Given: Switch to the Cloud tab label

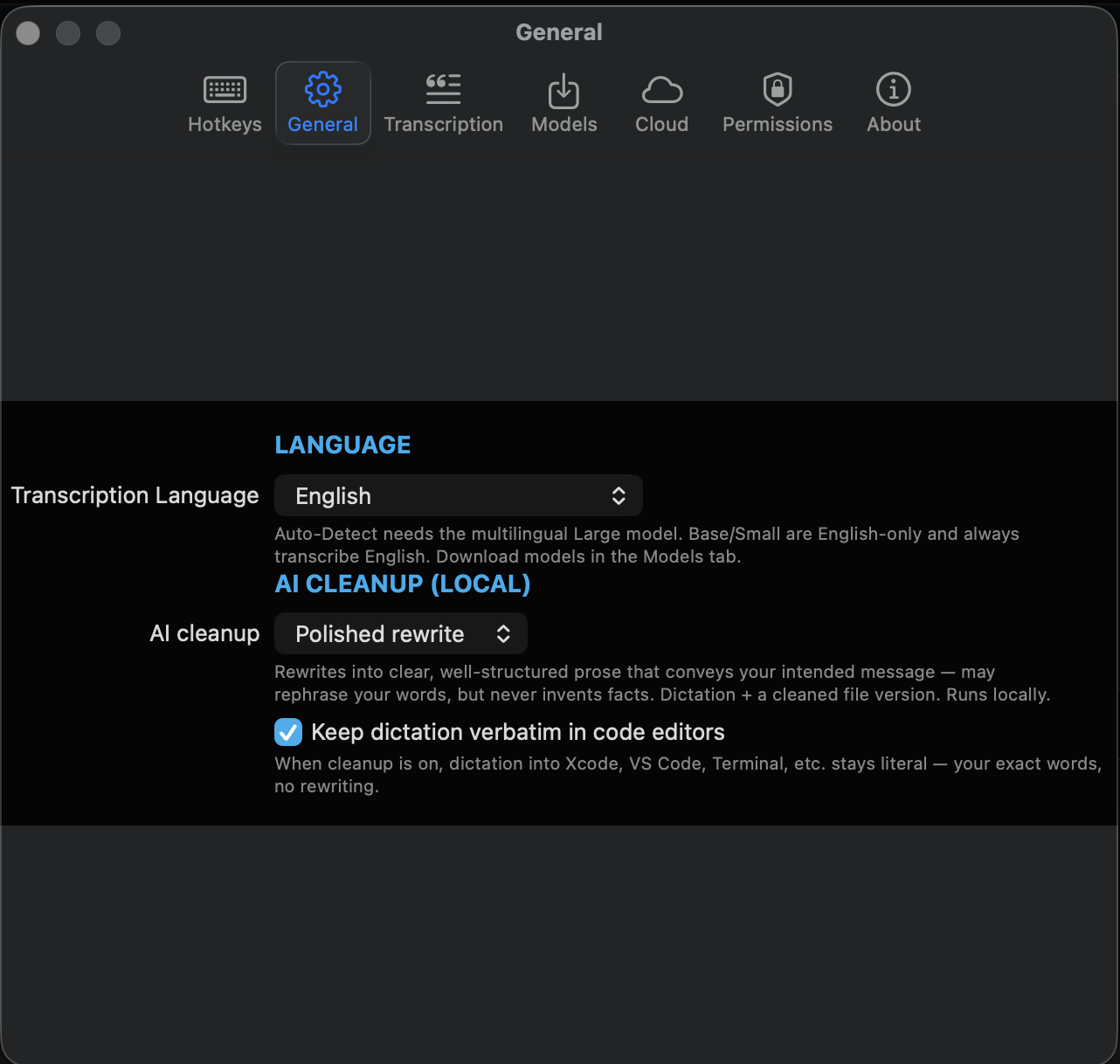Looking at the screenshot, I should 662,125.
